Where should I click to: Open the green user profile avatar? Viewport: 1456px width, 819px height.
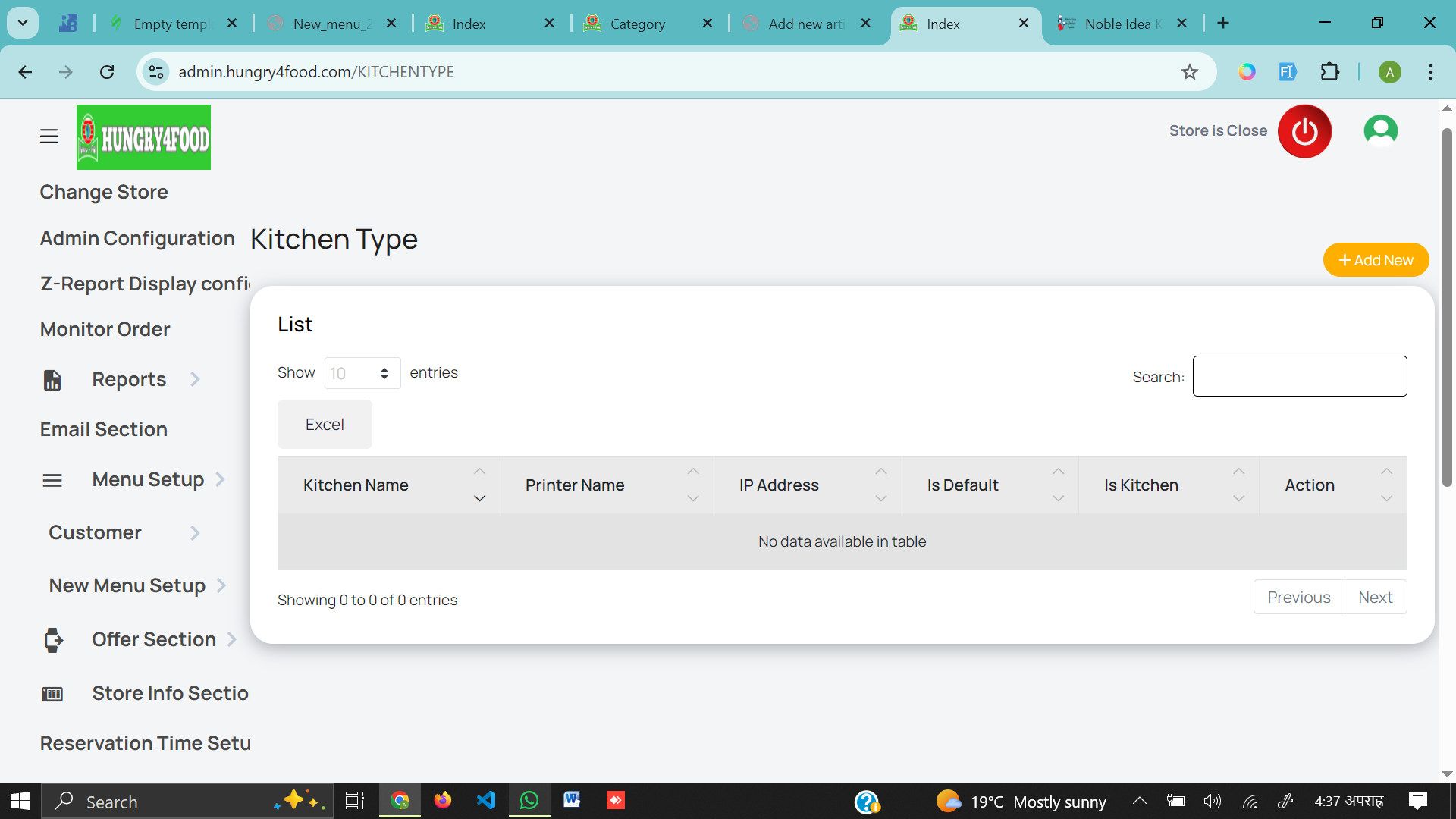(x=1380, y=130)
